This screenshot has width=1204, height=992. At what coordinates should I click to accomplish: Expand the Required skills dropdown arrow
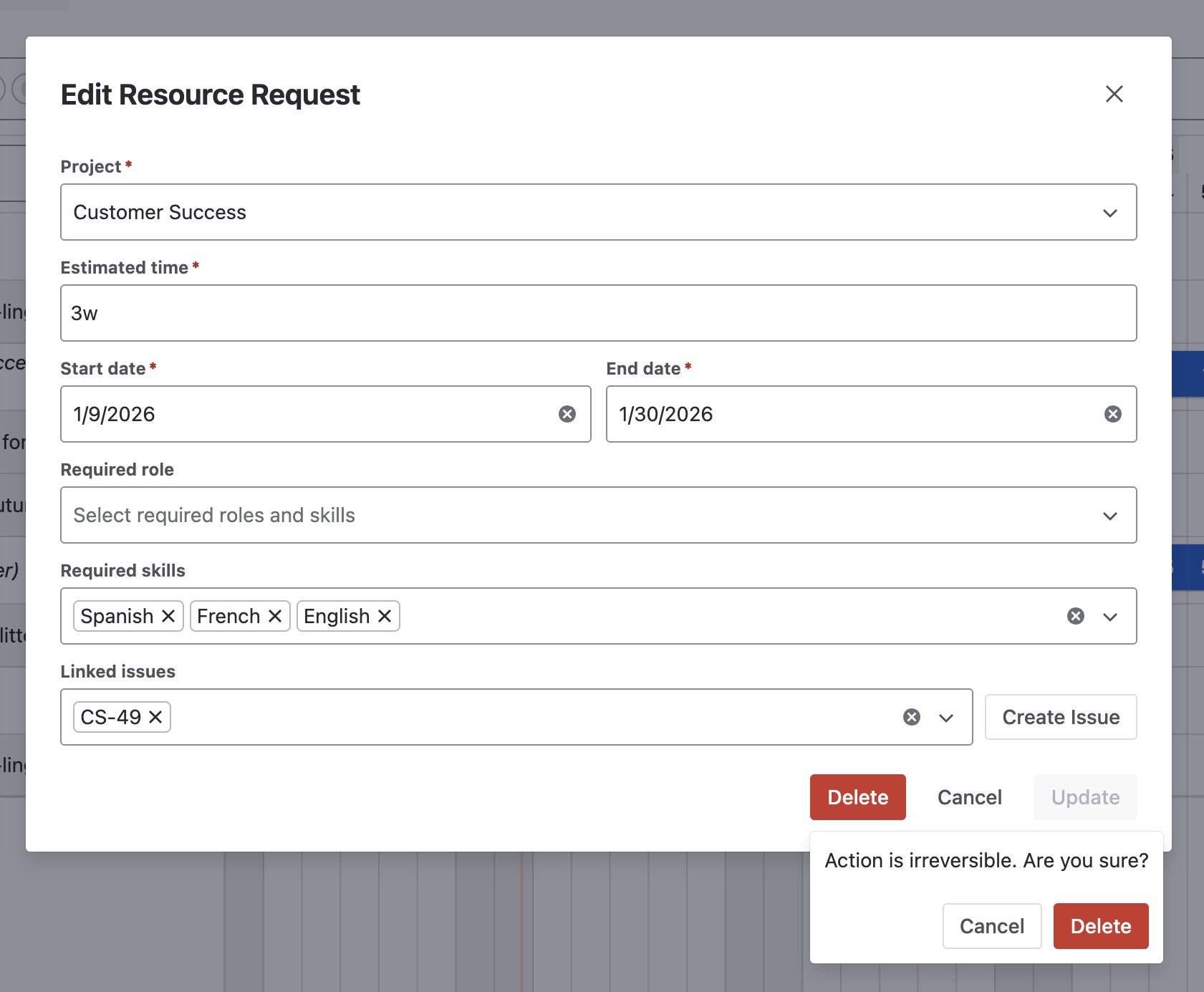point(1109,617)
